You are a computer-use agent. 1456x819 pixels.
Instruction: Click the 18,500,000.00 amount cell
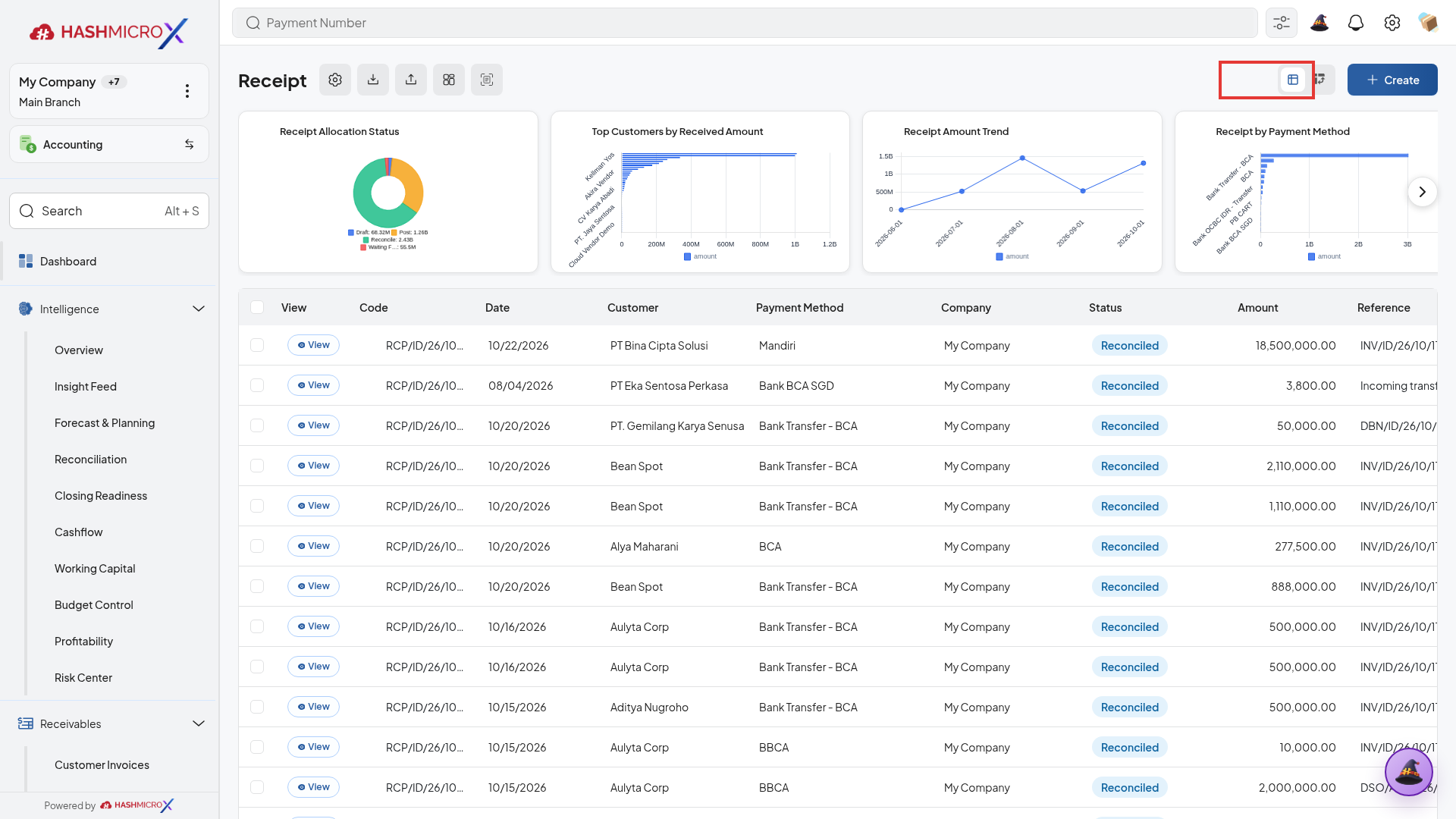pos(1295,345)
